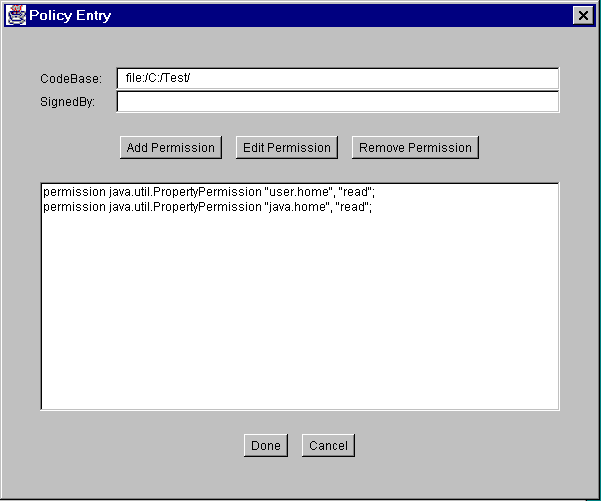Cancel the policy entry dialog
Viewport: 601px width, 501px height.
tap(328, 446)
